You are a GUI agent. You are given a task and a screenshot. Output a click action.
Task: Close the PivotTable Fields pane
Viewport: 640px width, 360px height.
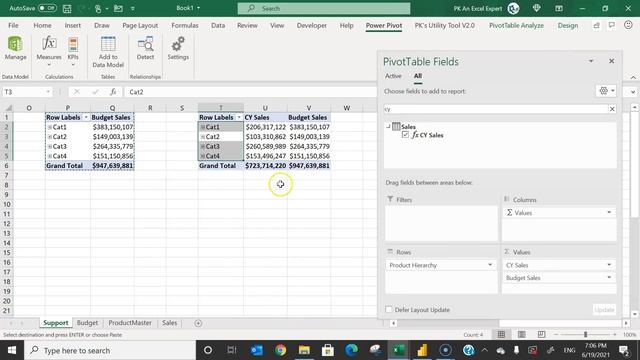coord(611,61)
